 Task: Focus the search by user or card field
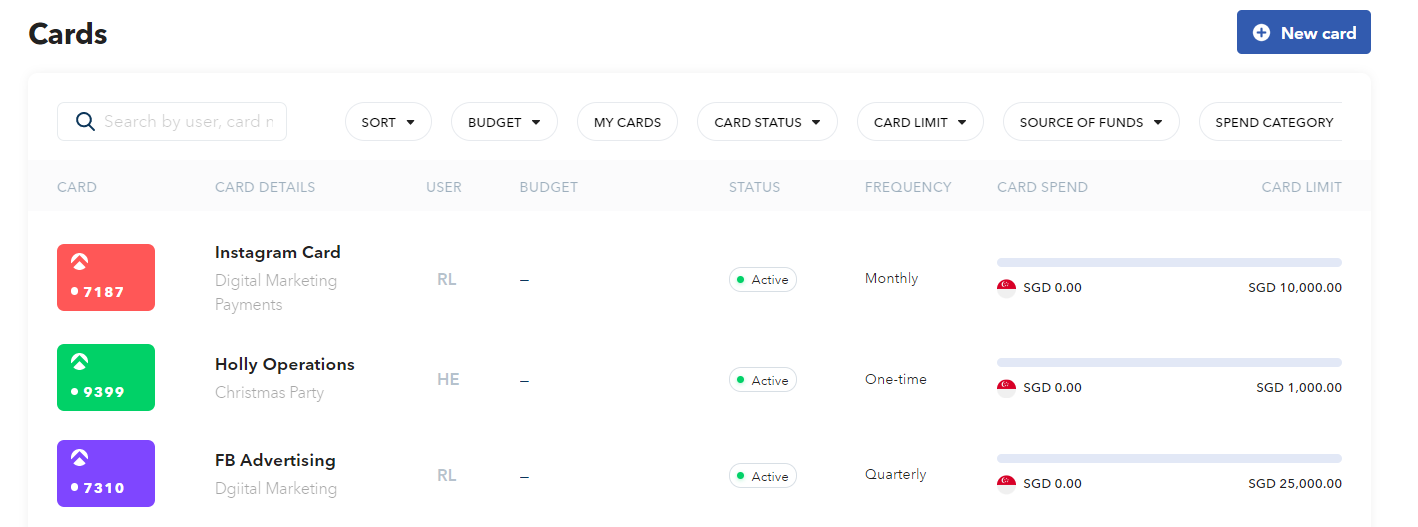pyautogui.click(x=188, y=122)
